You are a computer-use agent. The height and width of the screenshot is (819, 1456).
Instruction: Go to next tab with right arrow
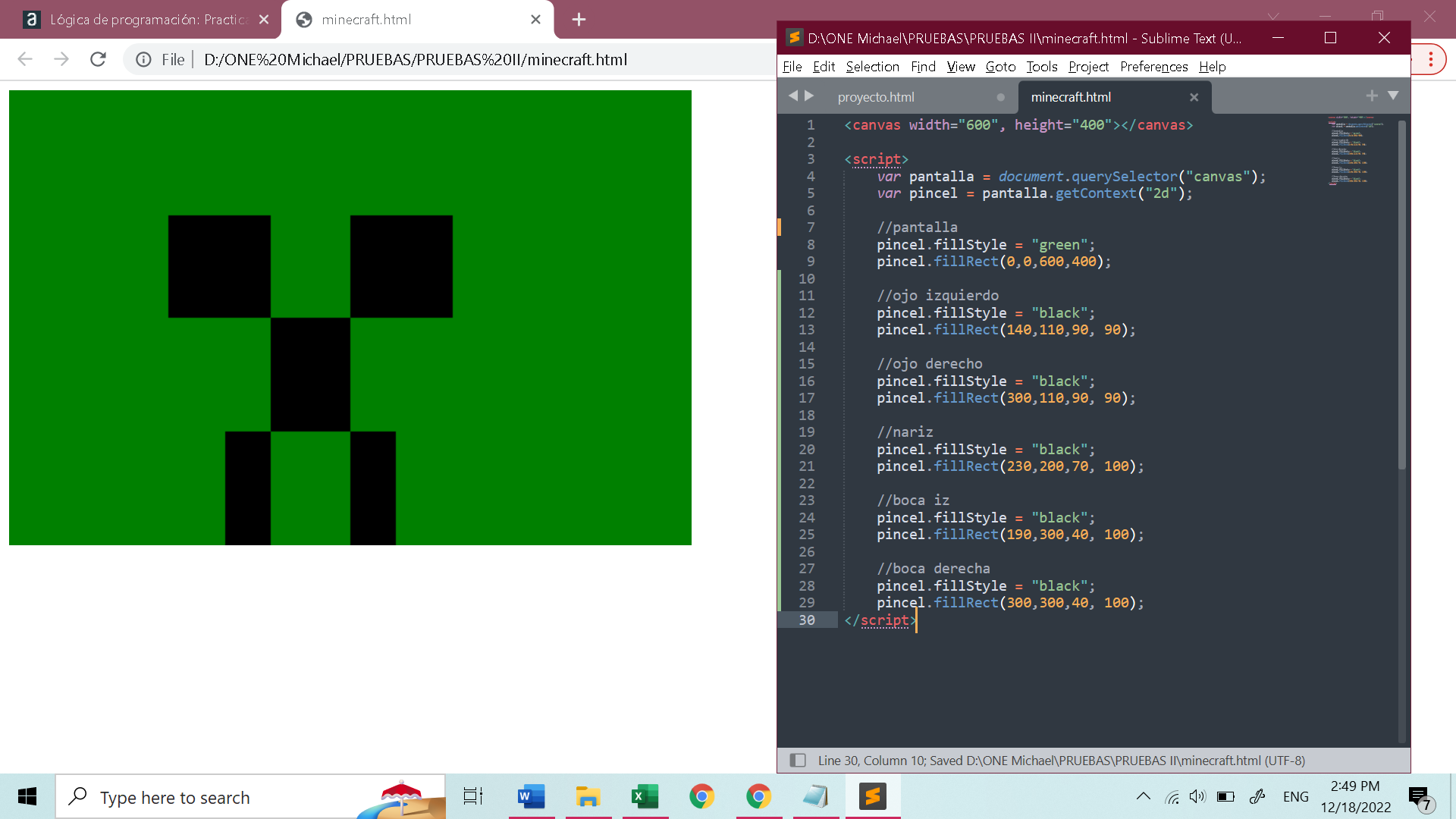tap(809, 96)
